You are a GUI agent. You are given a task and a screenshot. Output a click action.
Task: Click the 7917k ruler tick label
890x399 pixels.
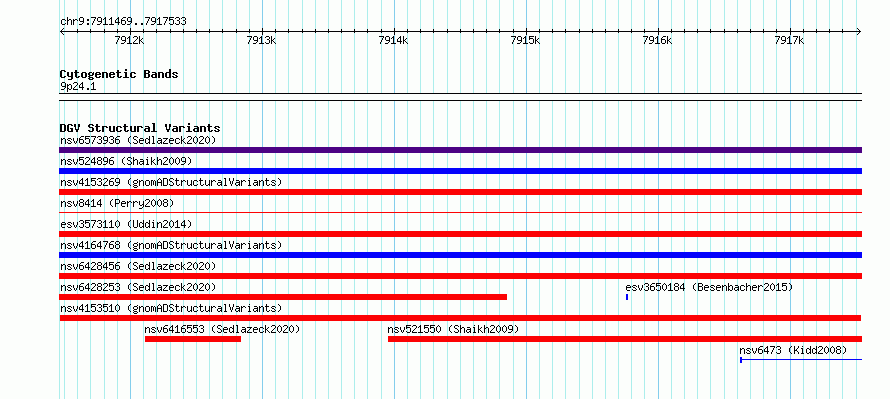(790, 41)
